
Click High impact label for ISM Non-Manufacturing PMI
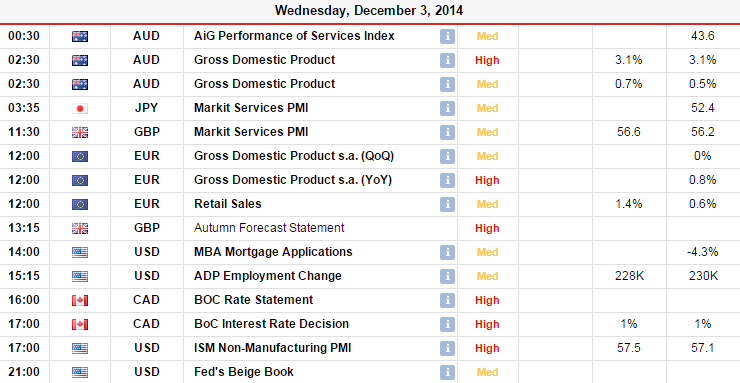[x=487, y=349]
